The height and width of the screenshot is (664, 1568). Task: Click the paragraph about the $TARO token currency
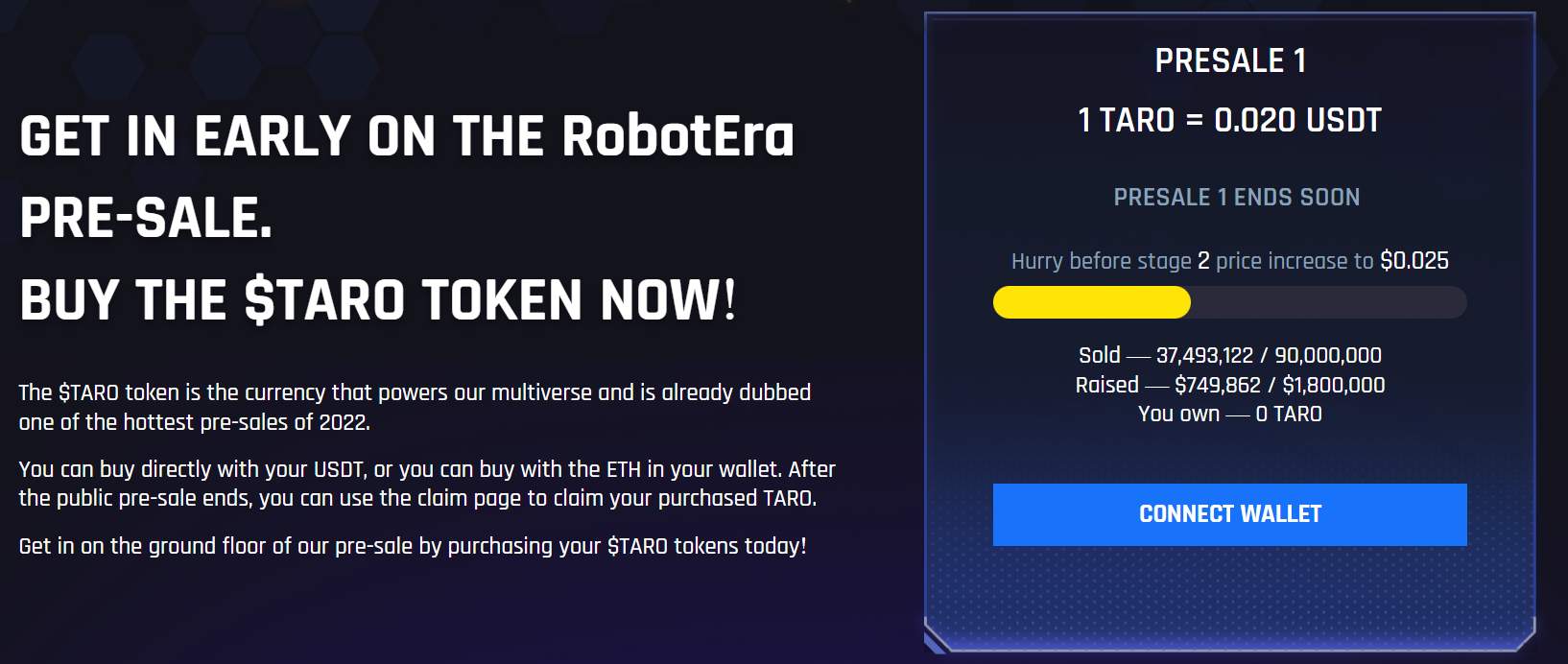[x=415, y=407]
